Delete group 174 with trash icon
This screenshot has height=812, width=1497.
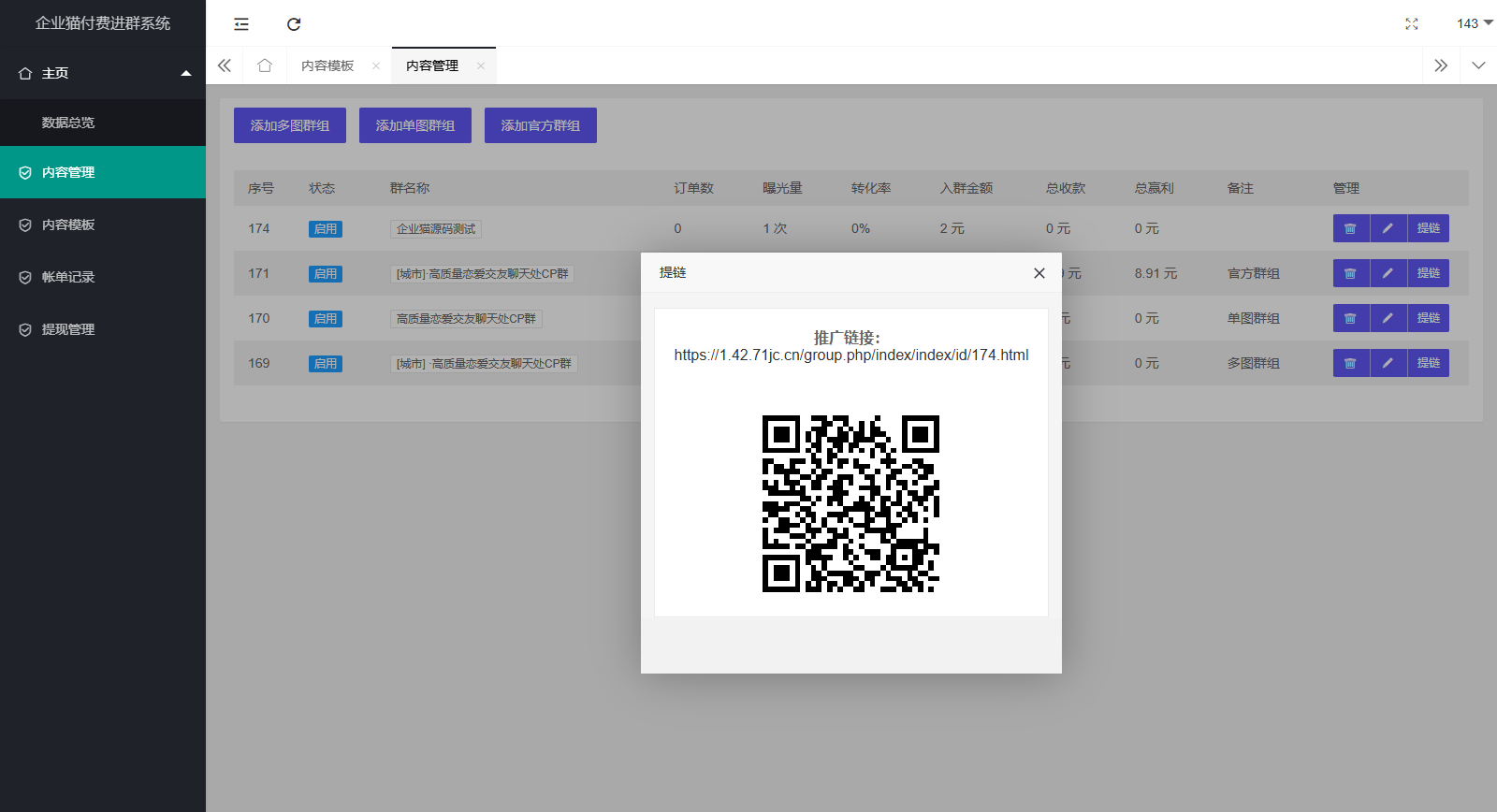point(1350,228)
